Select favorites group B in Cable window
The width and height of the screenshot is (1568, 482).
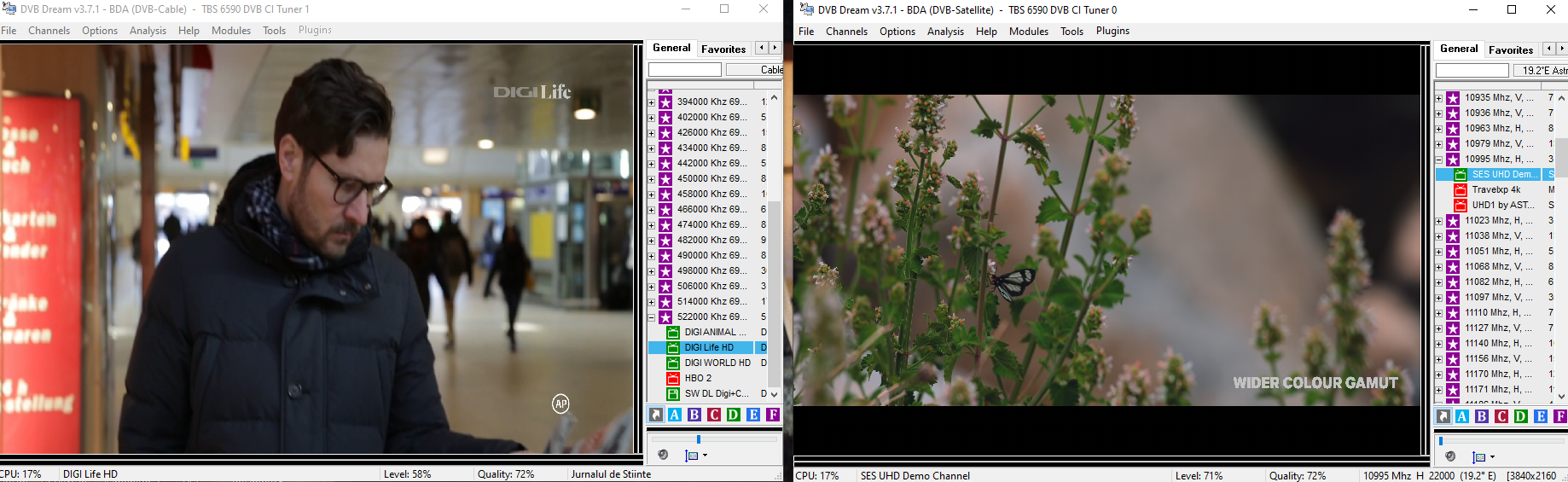tap(694, 415)
